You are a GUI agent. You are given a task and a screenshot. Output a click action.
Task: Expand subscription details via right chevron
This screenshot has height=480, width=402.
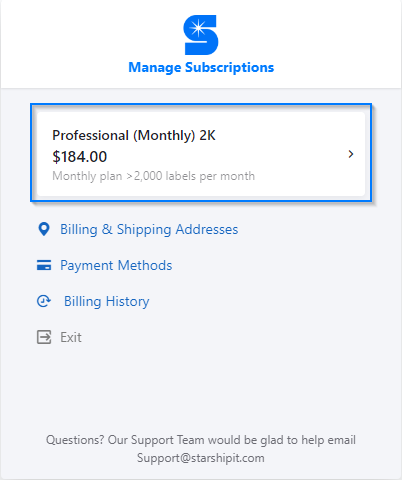351,154
